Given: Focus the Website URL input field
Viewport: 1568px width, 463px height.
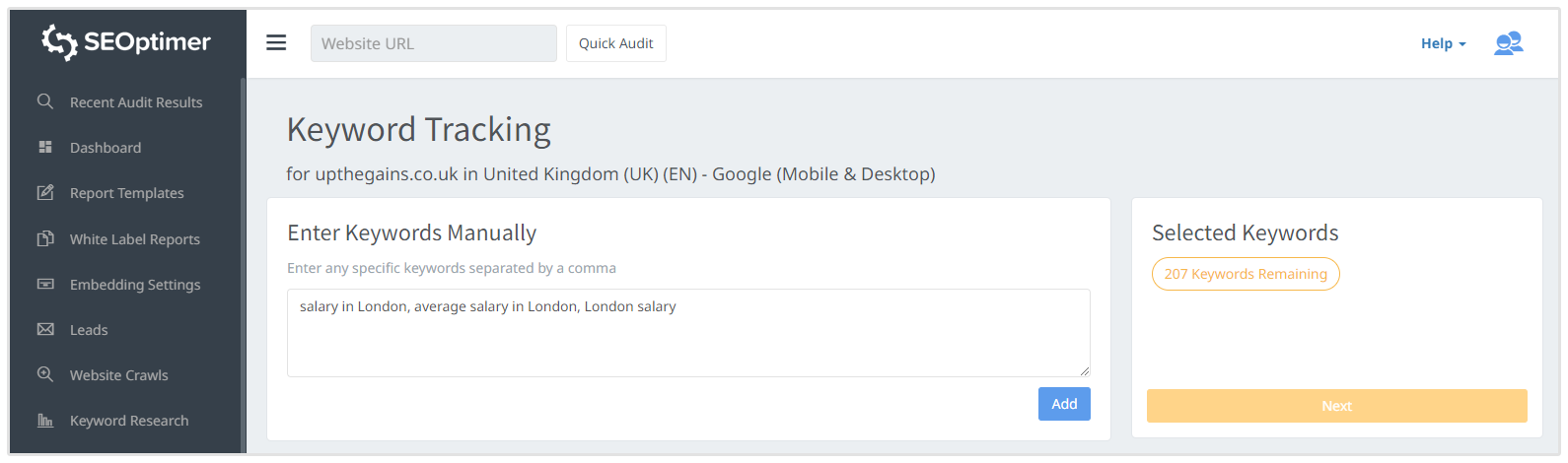Looking at the screenshot, I should [433, 43].
